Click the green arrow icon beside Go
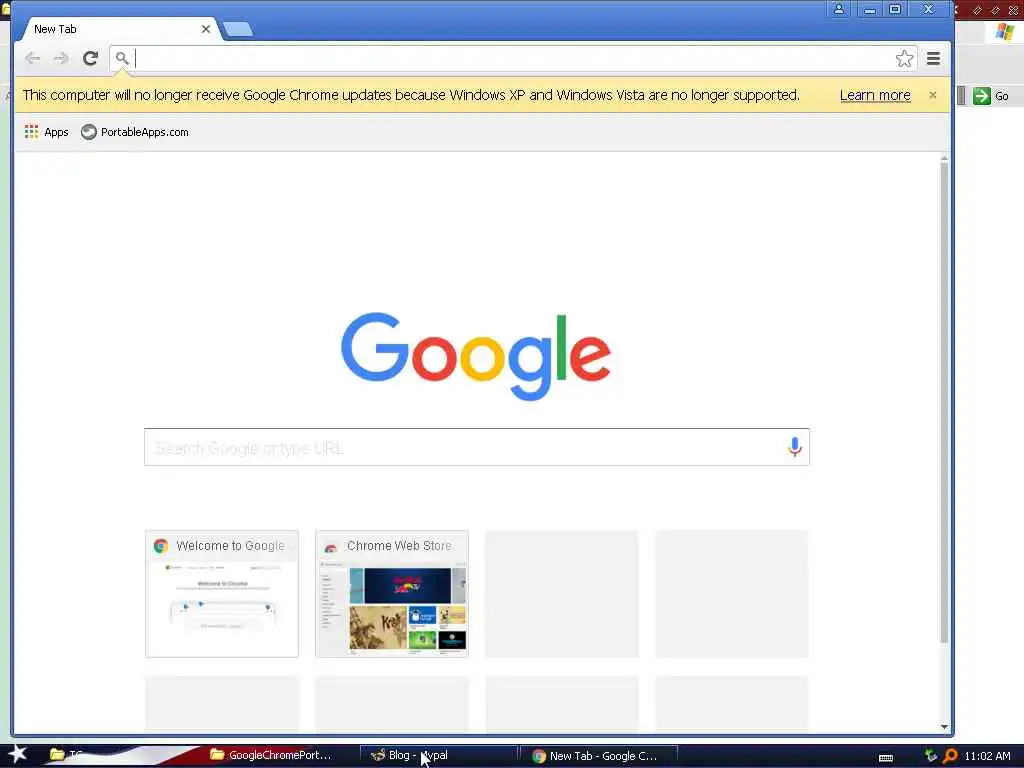Viewport: 1024px width, 768px height. (x=982, y=96)
